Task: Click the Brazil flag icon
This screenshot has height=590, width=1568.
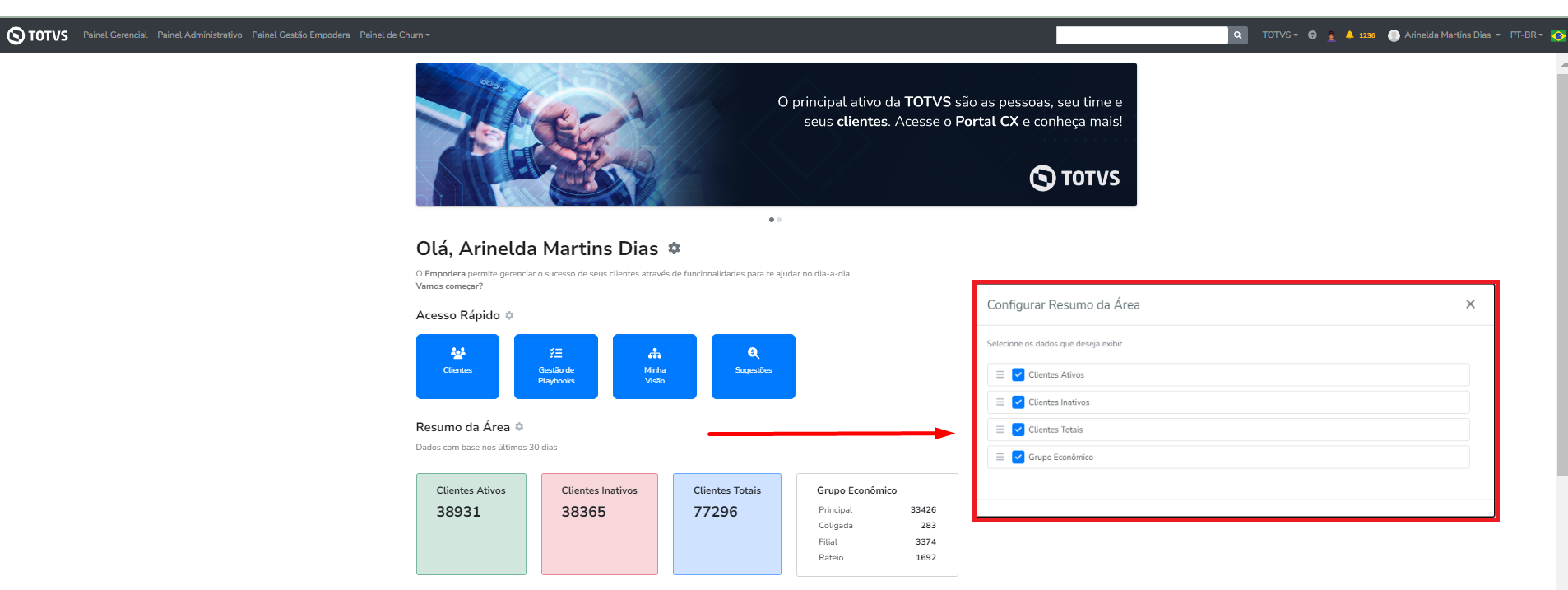Action: (x=1558, y=35)
